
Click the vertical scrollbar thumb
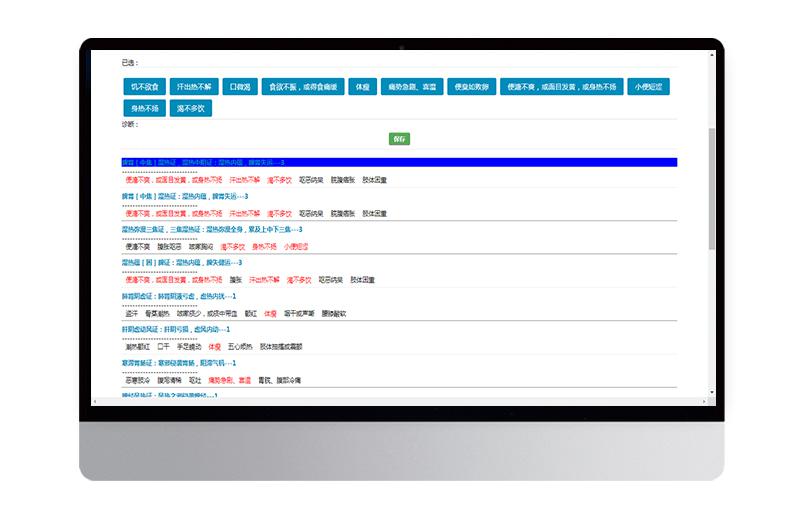(x=712, y=189)
